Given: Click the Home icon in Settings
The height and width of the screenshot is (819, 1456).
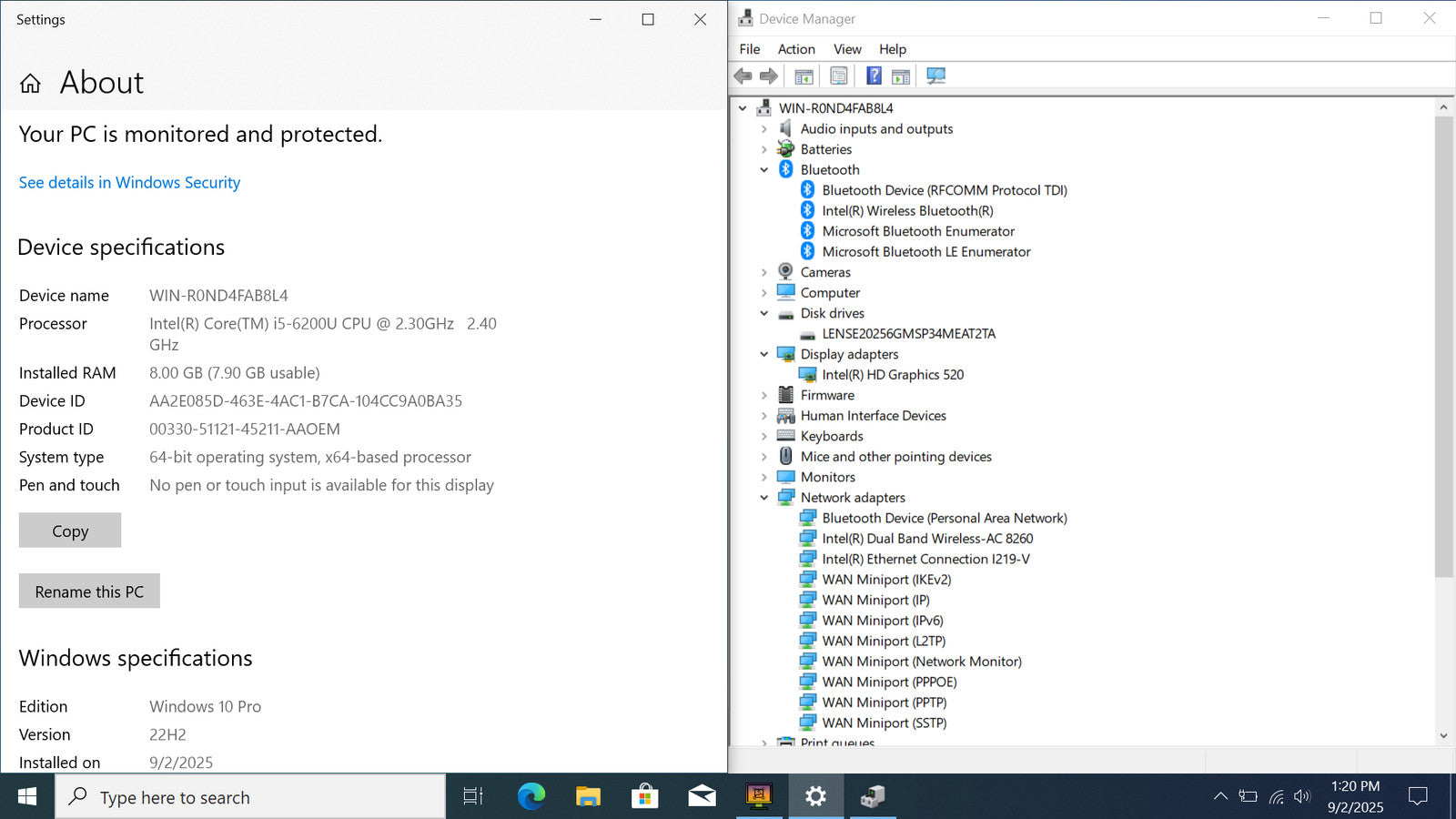Looking at the screenshot, I should [30, 84].
